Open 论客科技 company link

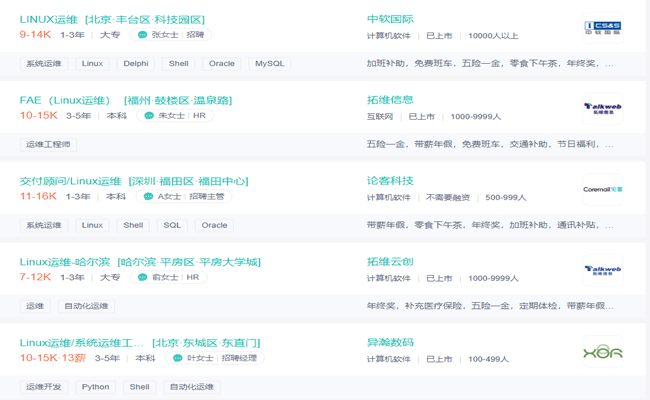click(390, 181)
